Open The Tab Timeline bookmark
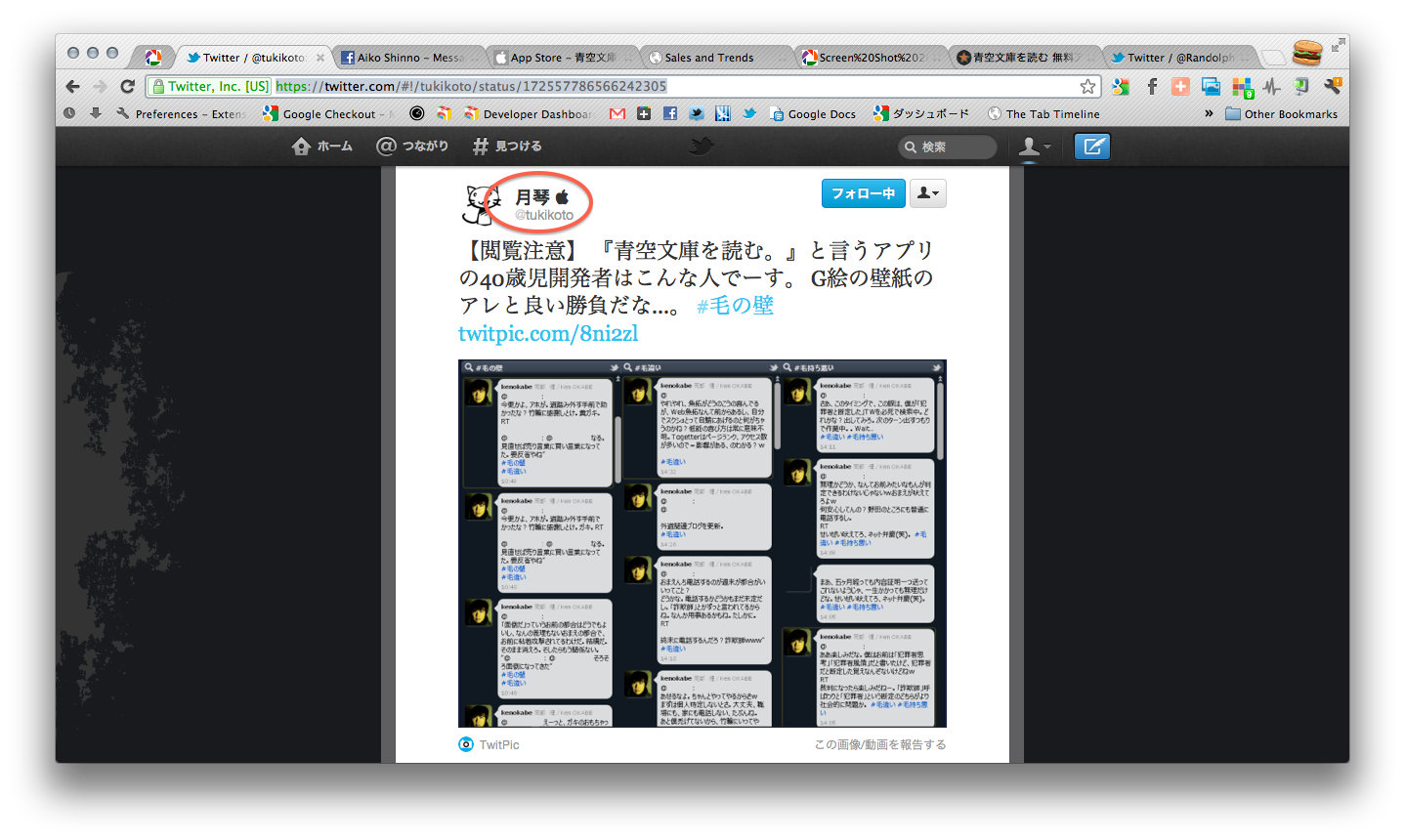This screenshot has width=1405, height=840. 1043,113
